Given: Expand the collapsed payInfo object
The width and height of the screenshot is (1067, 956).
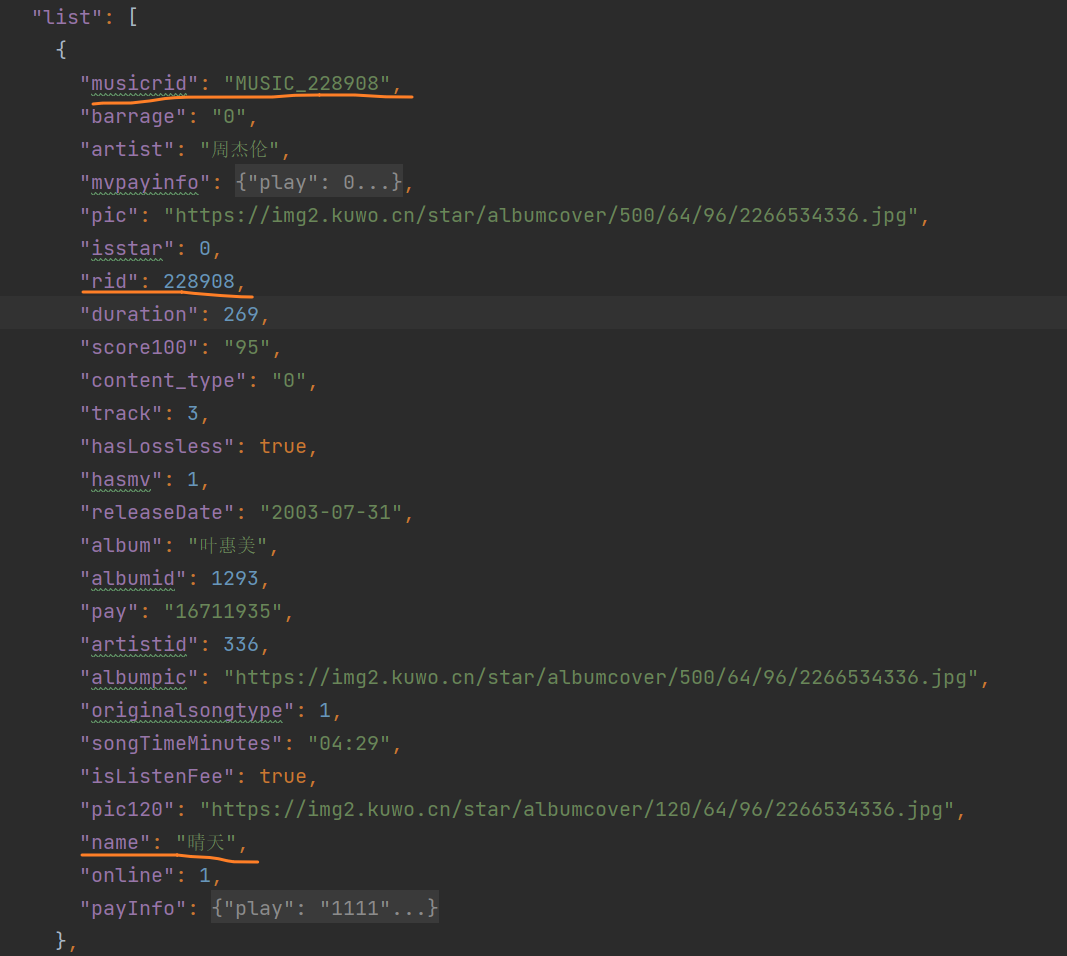Looking at the screenshot, I should click(x=323, y=907).
